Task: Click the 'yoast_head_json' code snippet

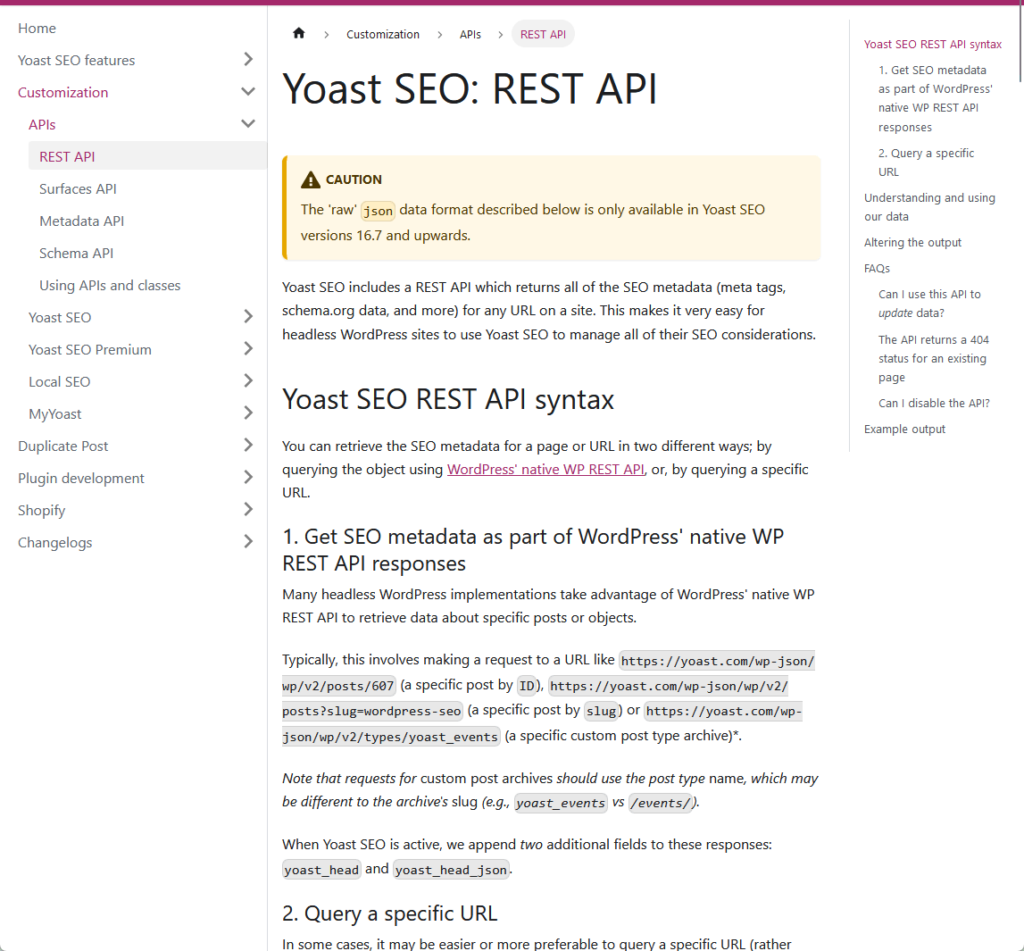Action: 451,869
